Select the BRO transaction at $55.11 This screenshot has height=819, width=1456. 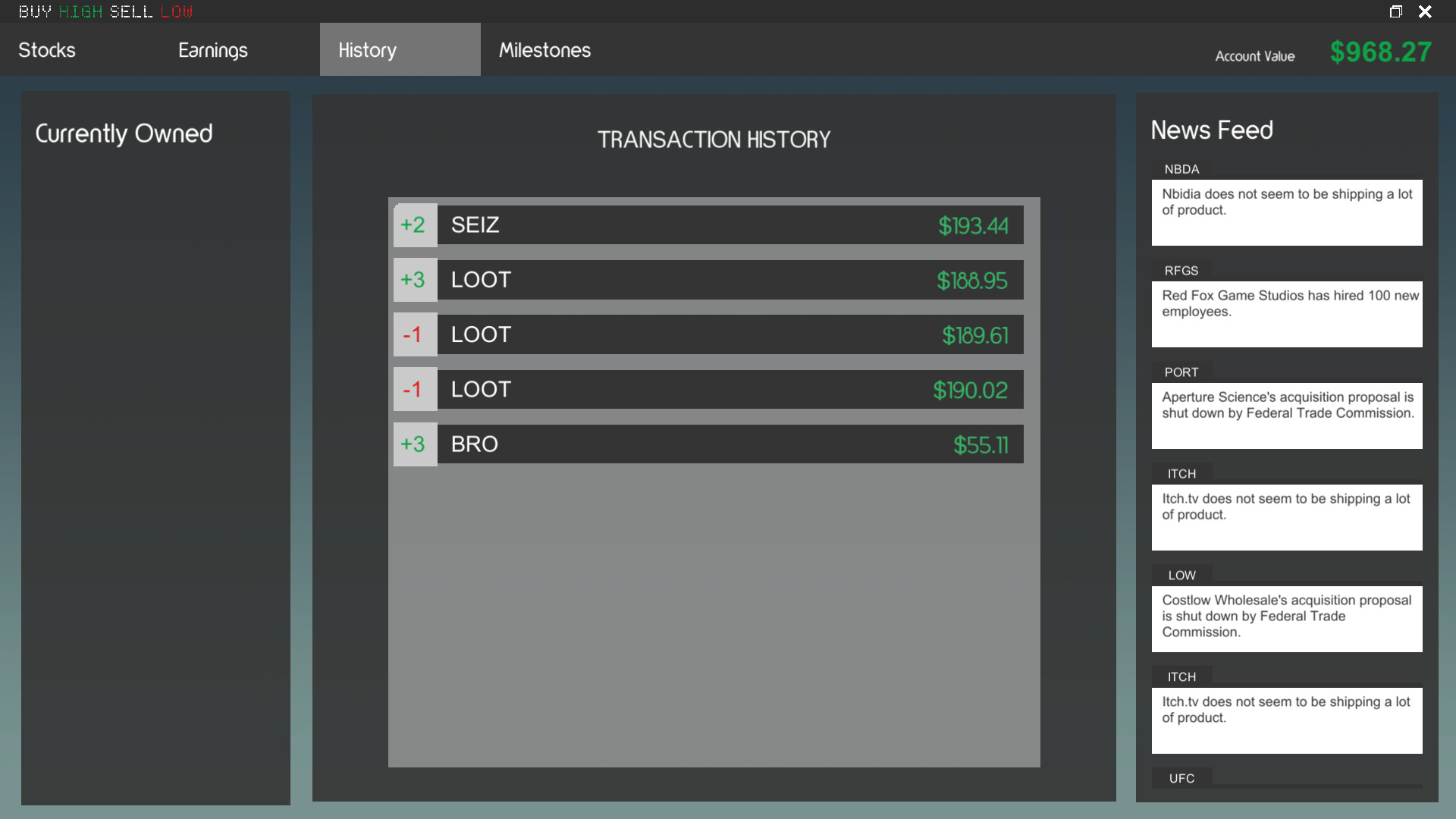730,444
